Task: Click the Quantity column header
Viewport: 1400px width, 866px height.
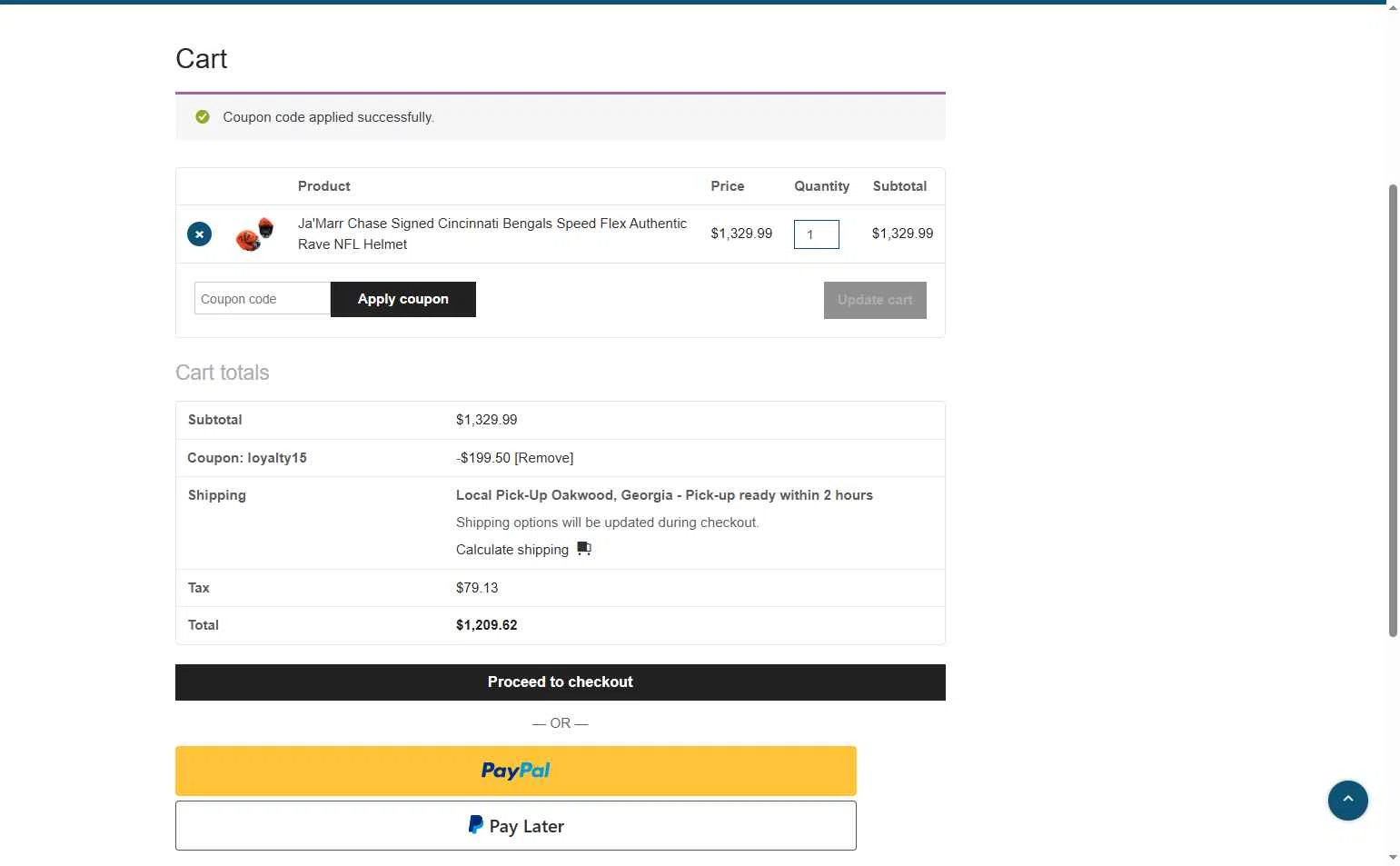Action: [x=822, y=186]
